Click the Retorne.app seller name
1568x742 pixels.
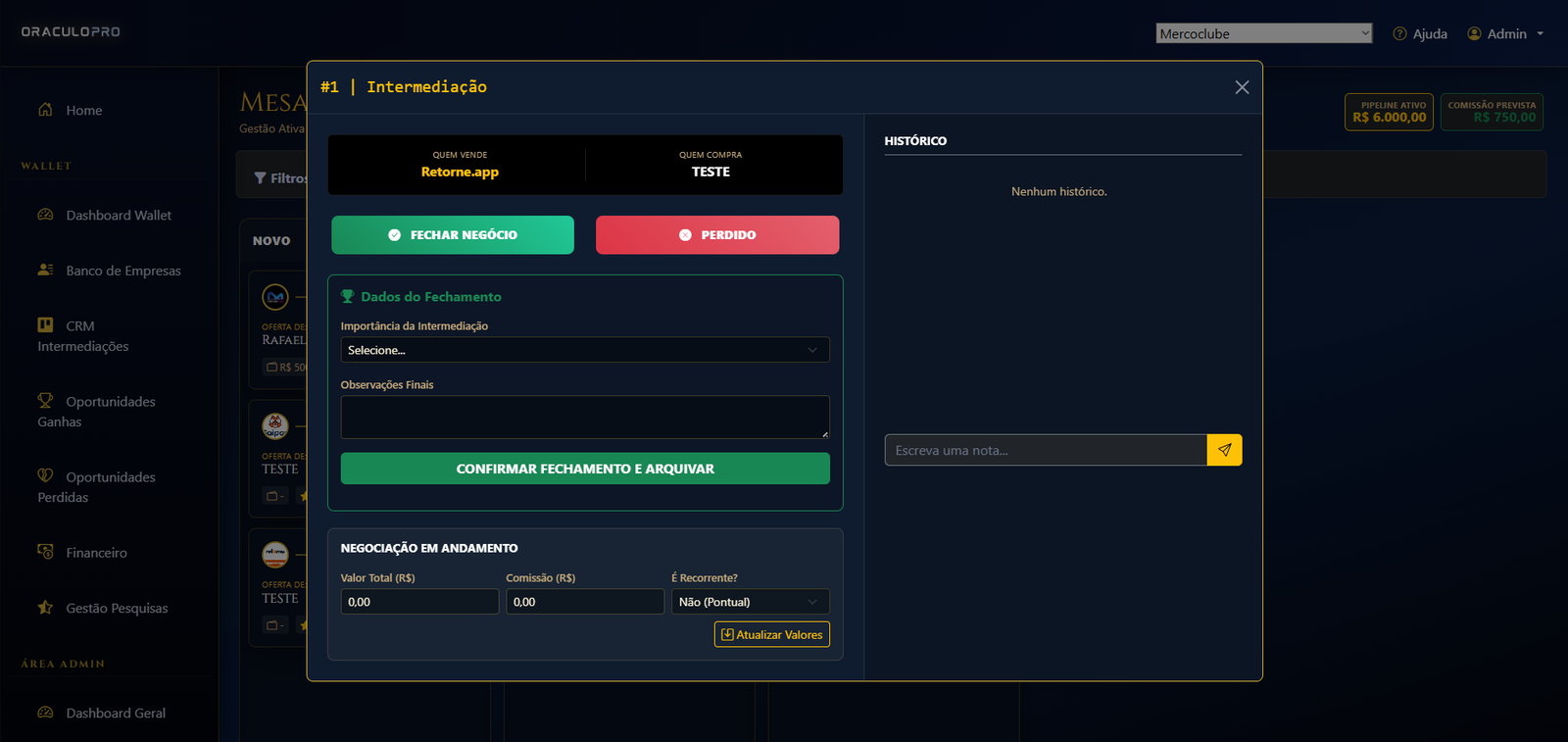[460, 172]
